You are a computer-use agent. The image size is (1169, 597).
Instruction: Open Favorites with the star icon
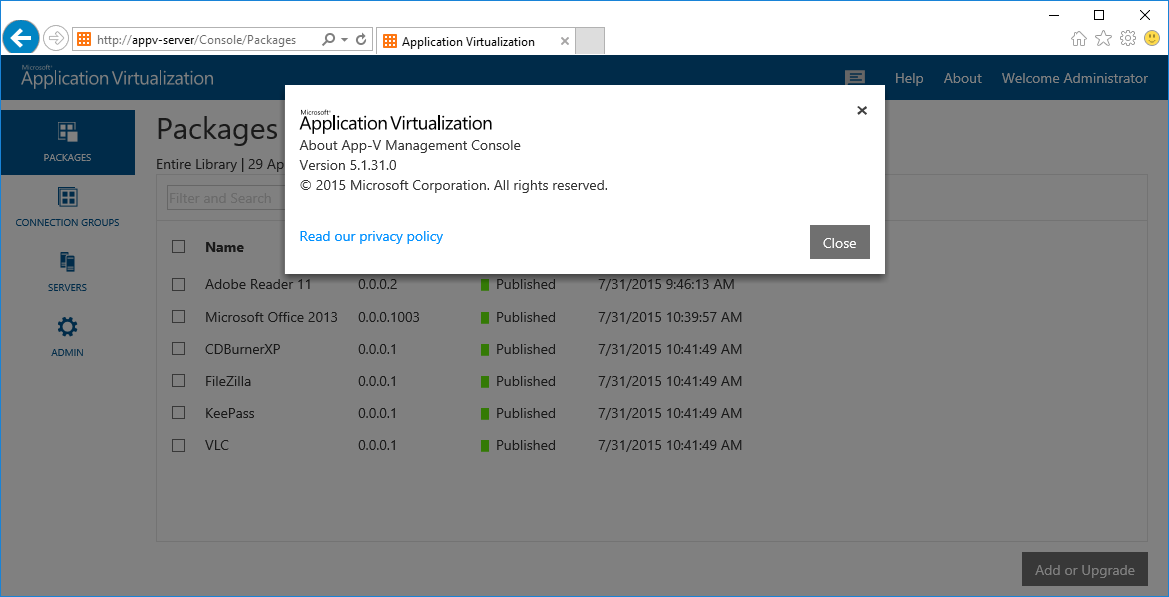point(1103,39)
